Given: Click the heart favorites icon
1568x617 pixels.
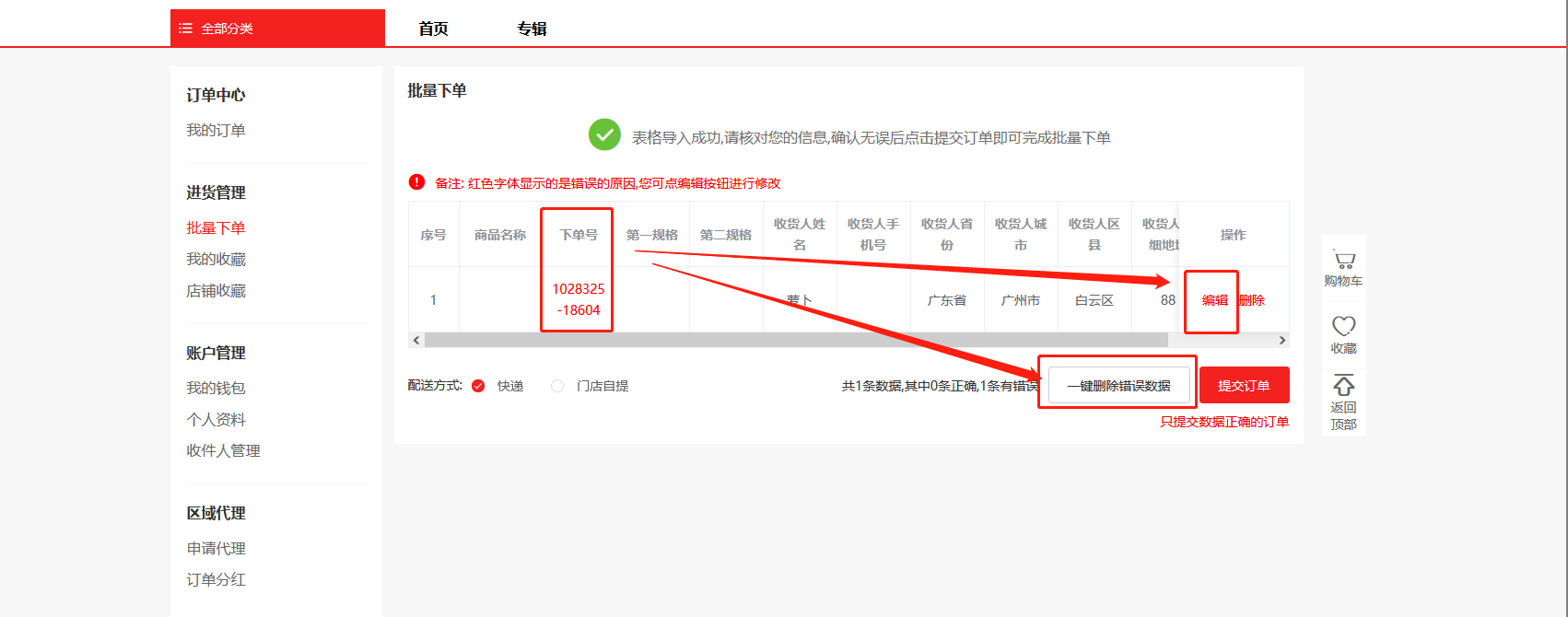Looking at the screenshot, I should pyautogui.click(x=1344, y=326).
